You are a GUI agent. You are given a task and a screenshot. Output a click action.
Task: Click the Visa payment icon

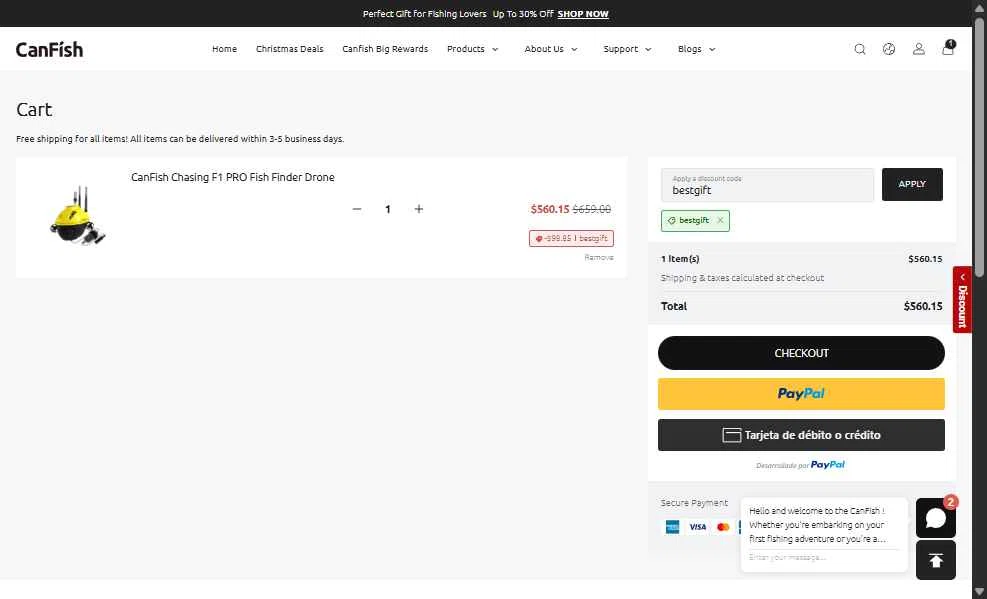tap(697, 527)
